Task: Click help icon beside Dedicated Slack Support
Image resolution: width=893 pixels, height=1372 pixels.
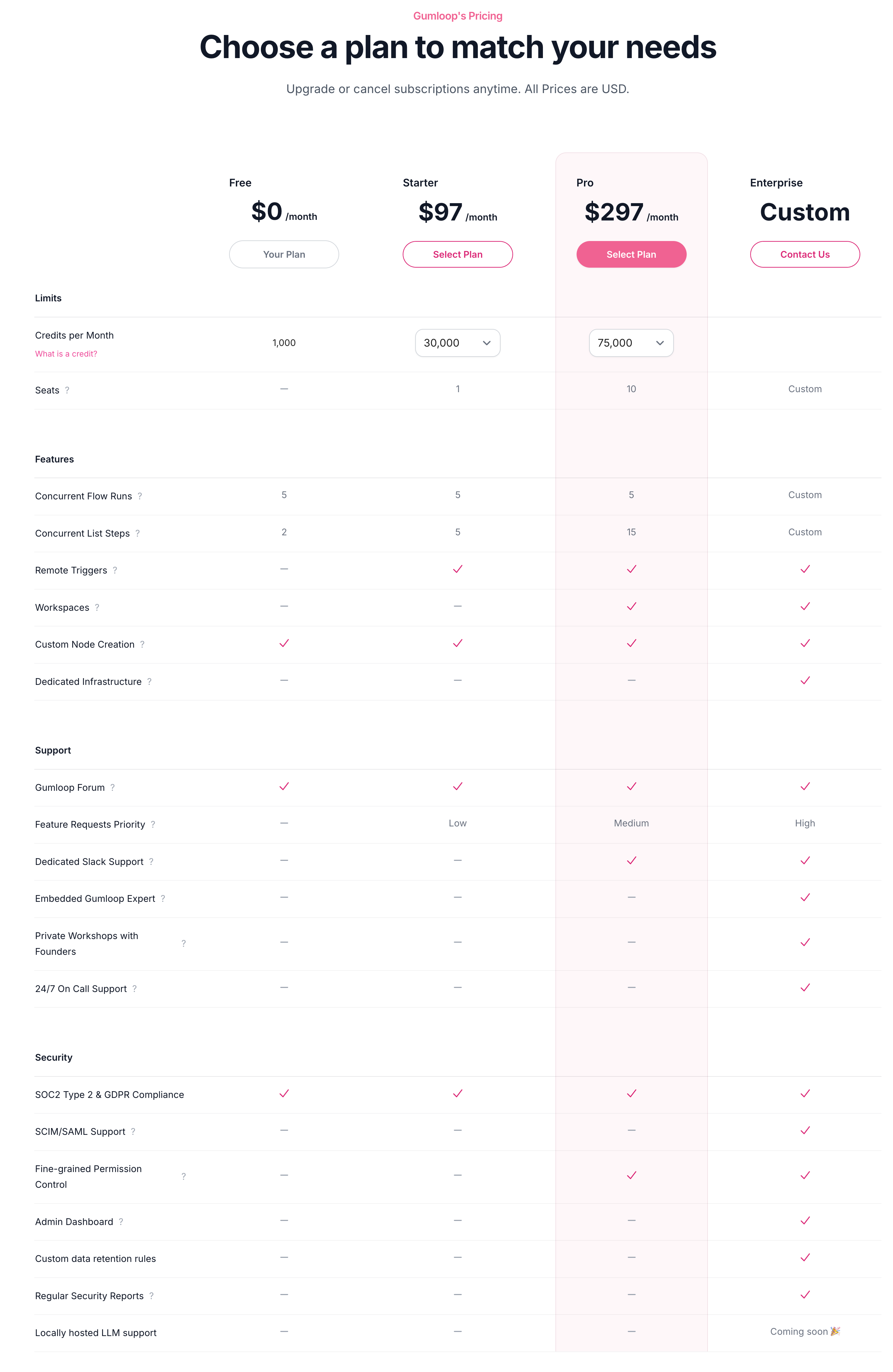Action: 151,861
